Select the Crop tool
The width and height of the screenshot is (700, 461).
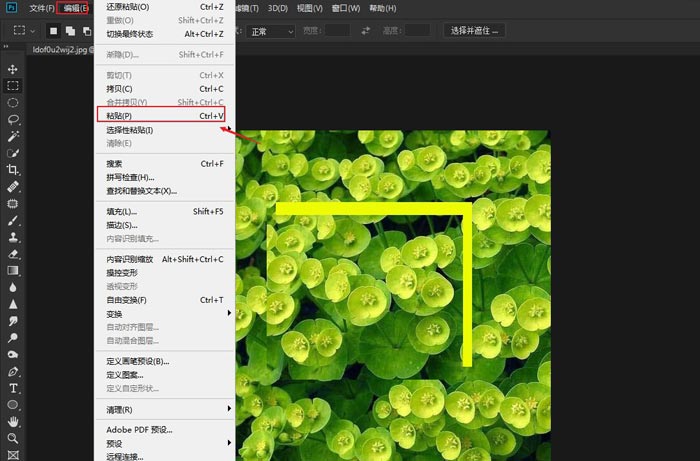tap(12, 170)
